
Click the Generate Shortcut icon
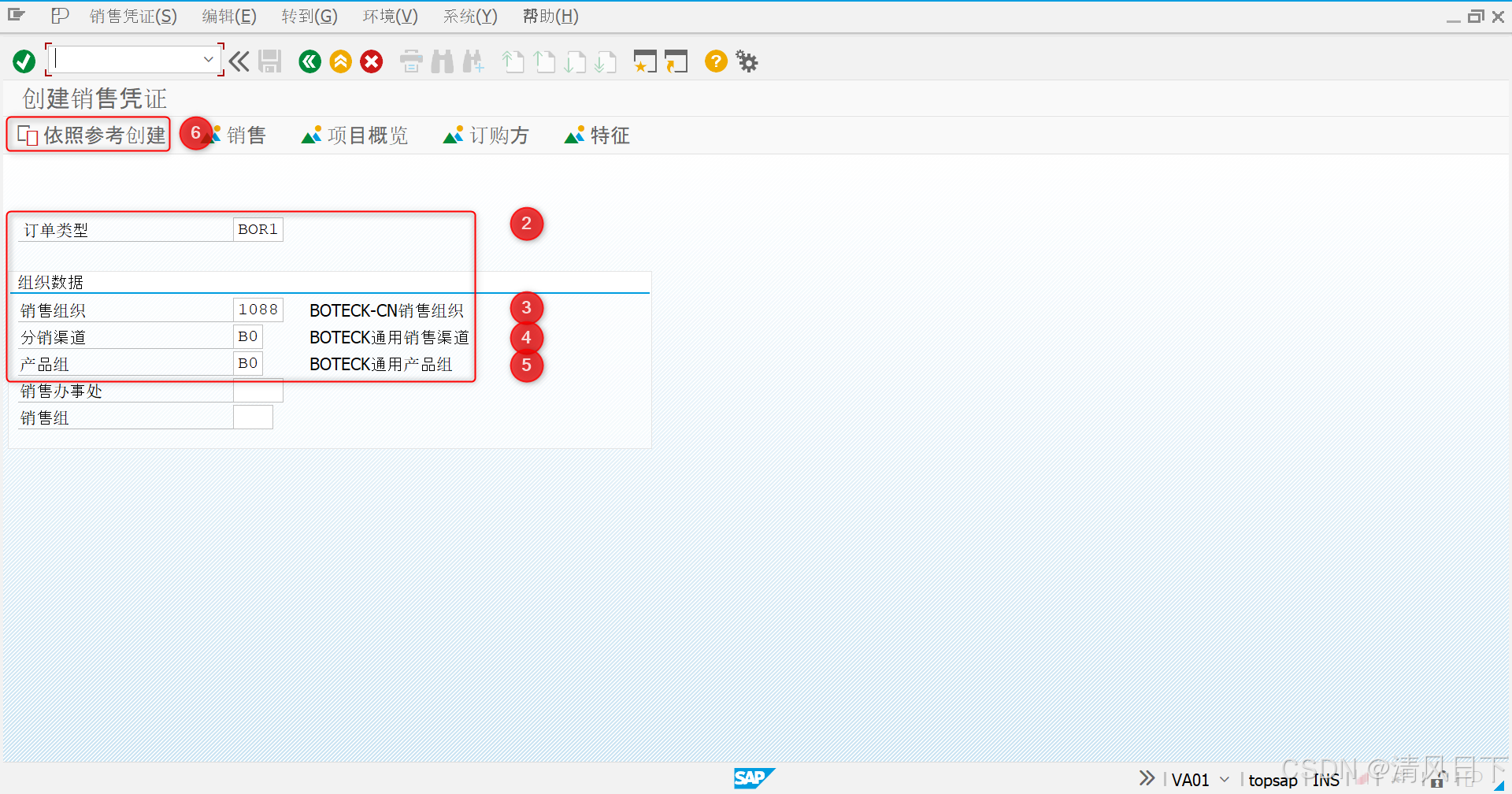tap(676, 61)
